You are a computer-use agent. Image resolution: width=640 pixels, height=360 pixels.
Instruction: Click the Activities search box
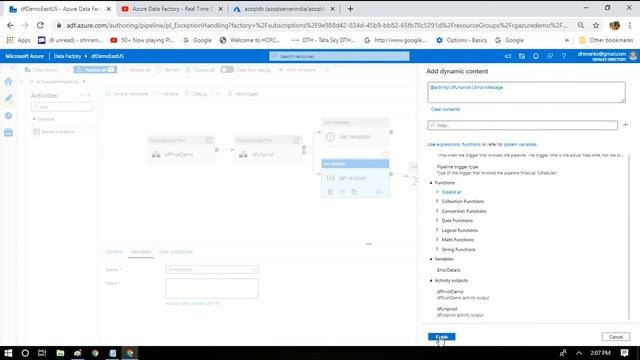pyautogui.click(x=62, y=107)
